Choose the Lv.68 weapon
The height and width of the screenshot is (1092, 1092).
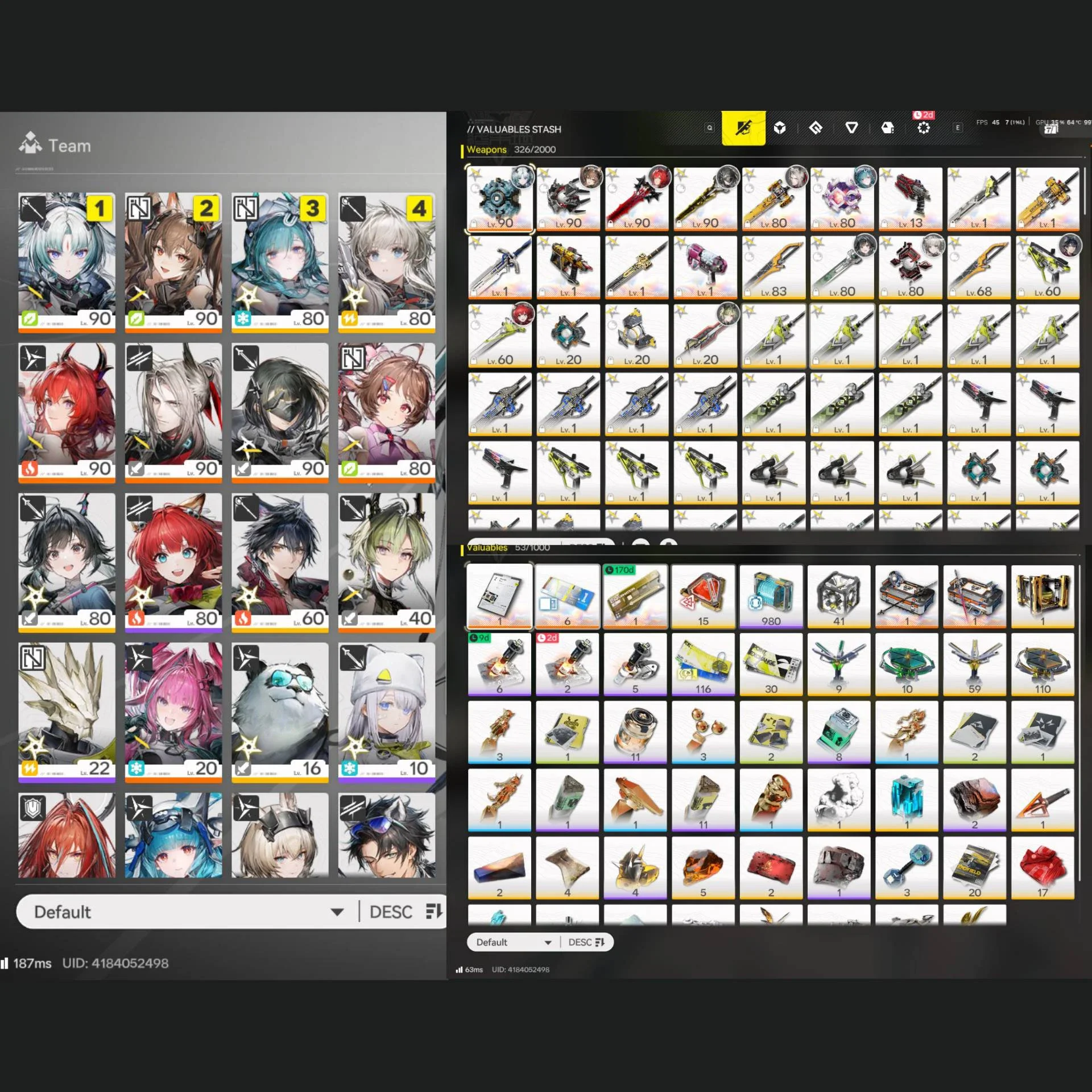[979, 267]
